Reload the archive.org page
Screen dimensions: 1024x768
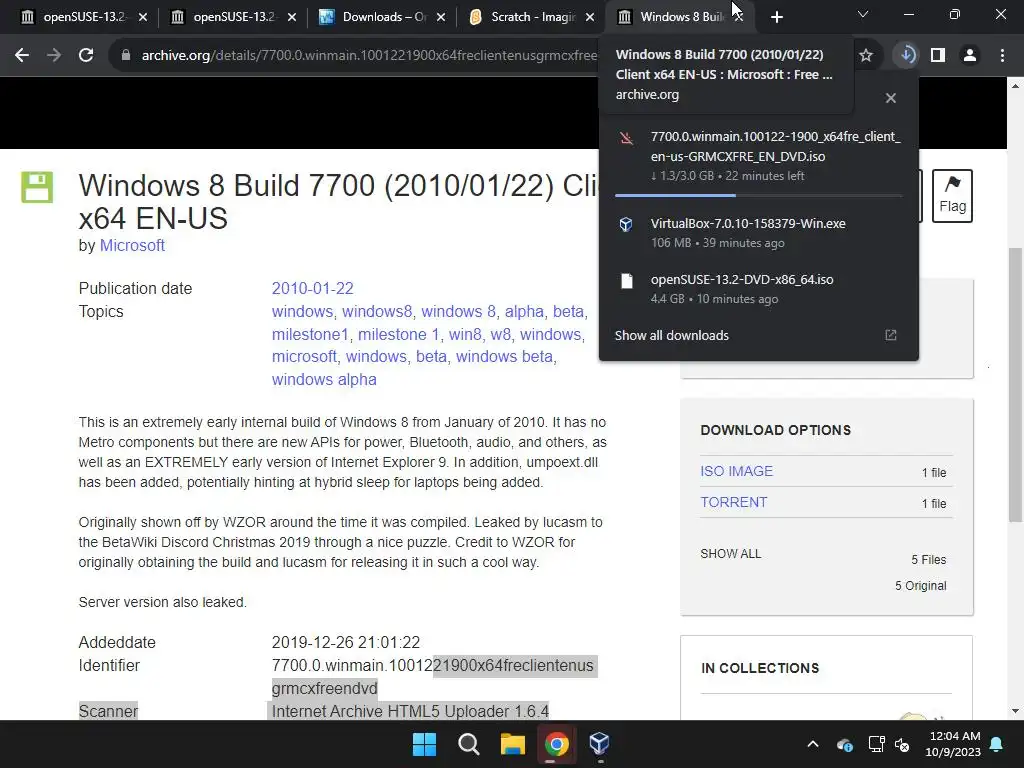pos(86,56)
